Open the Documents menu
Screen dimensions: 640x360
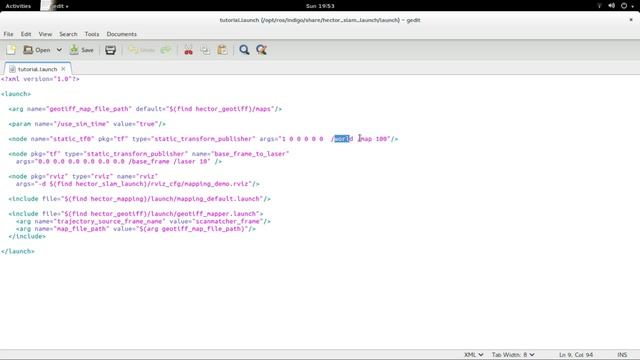click(x=122, y=34)
